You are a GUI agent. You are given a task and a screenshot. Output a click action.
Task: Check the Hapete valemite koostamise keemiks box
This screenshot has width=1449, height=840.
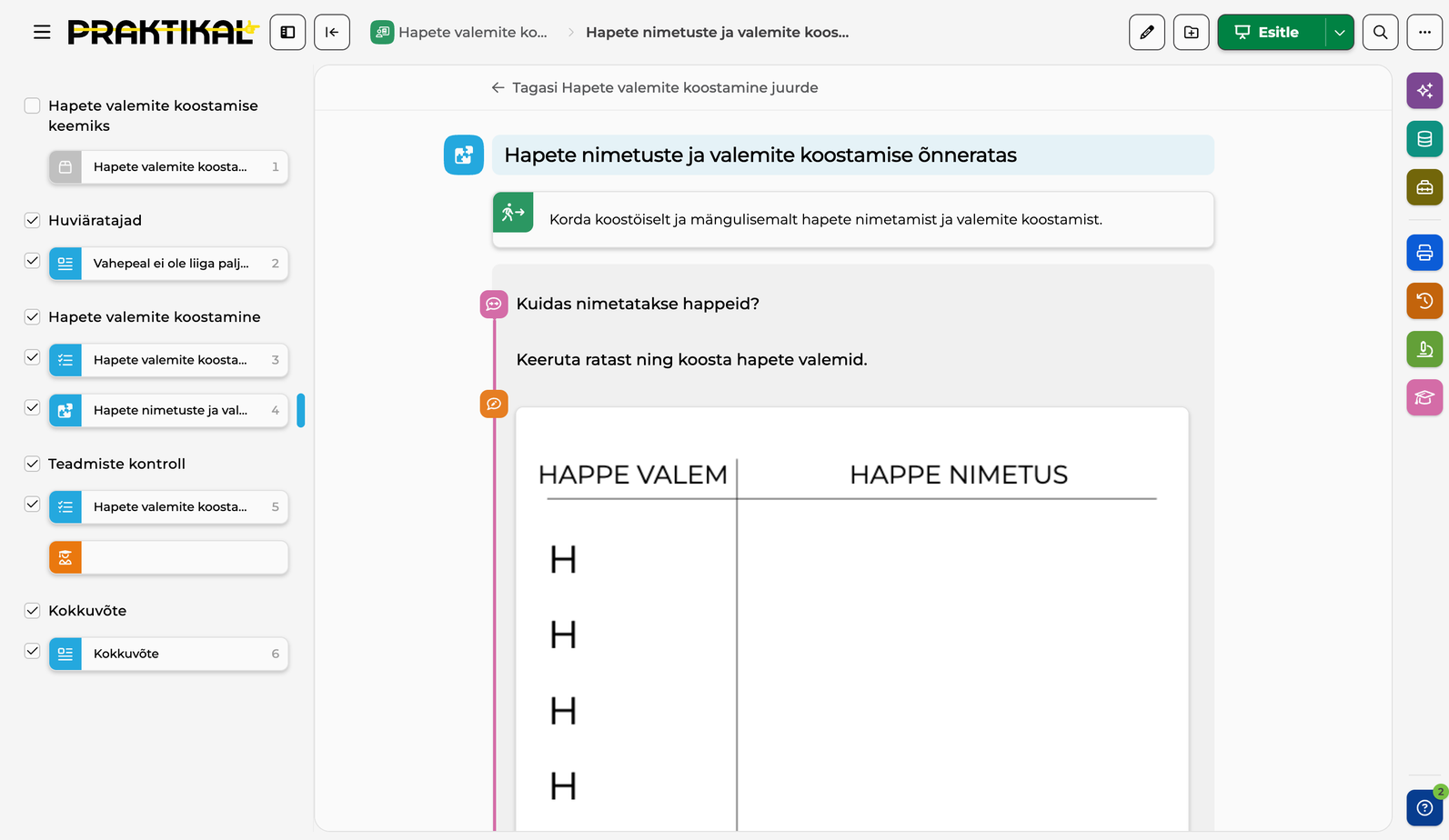click(x=32, y=105)
